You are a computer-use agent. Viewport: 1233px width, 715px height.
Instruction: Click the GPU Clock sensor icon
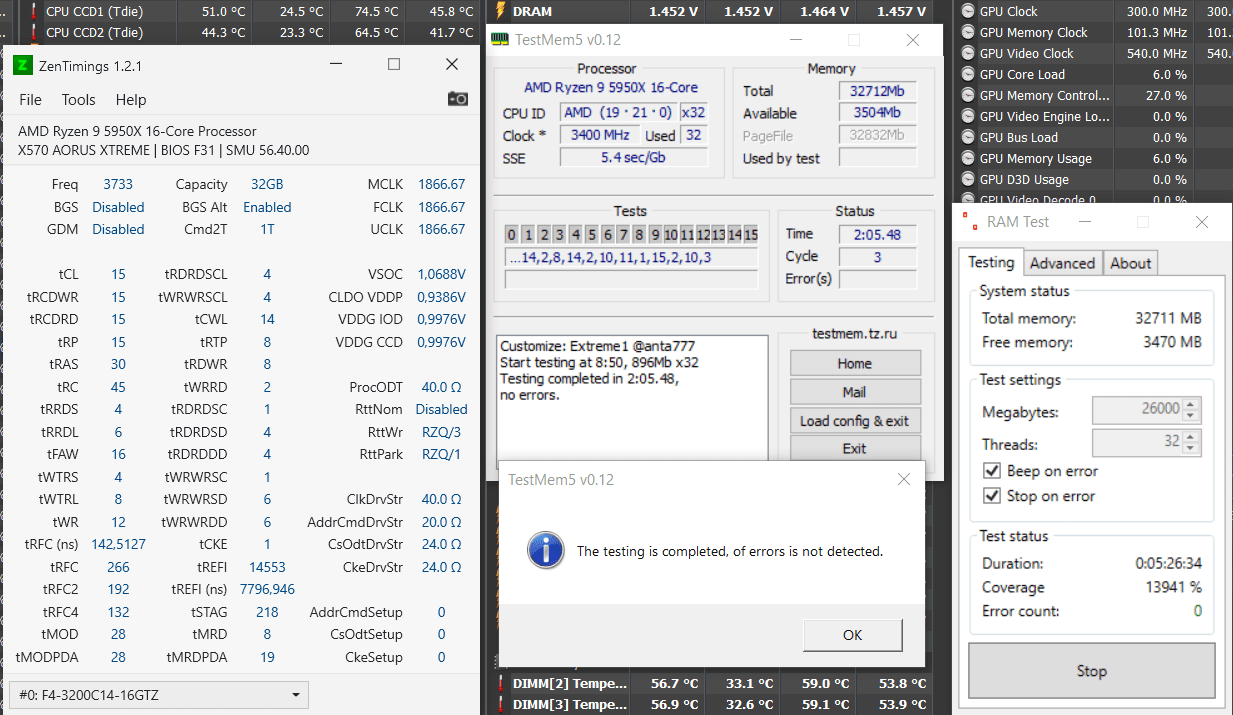967,11
